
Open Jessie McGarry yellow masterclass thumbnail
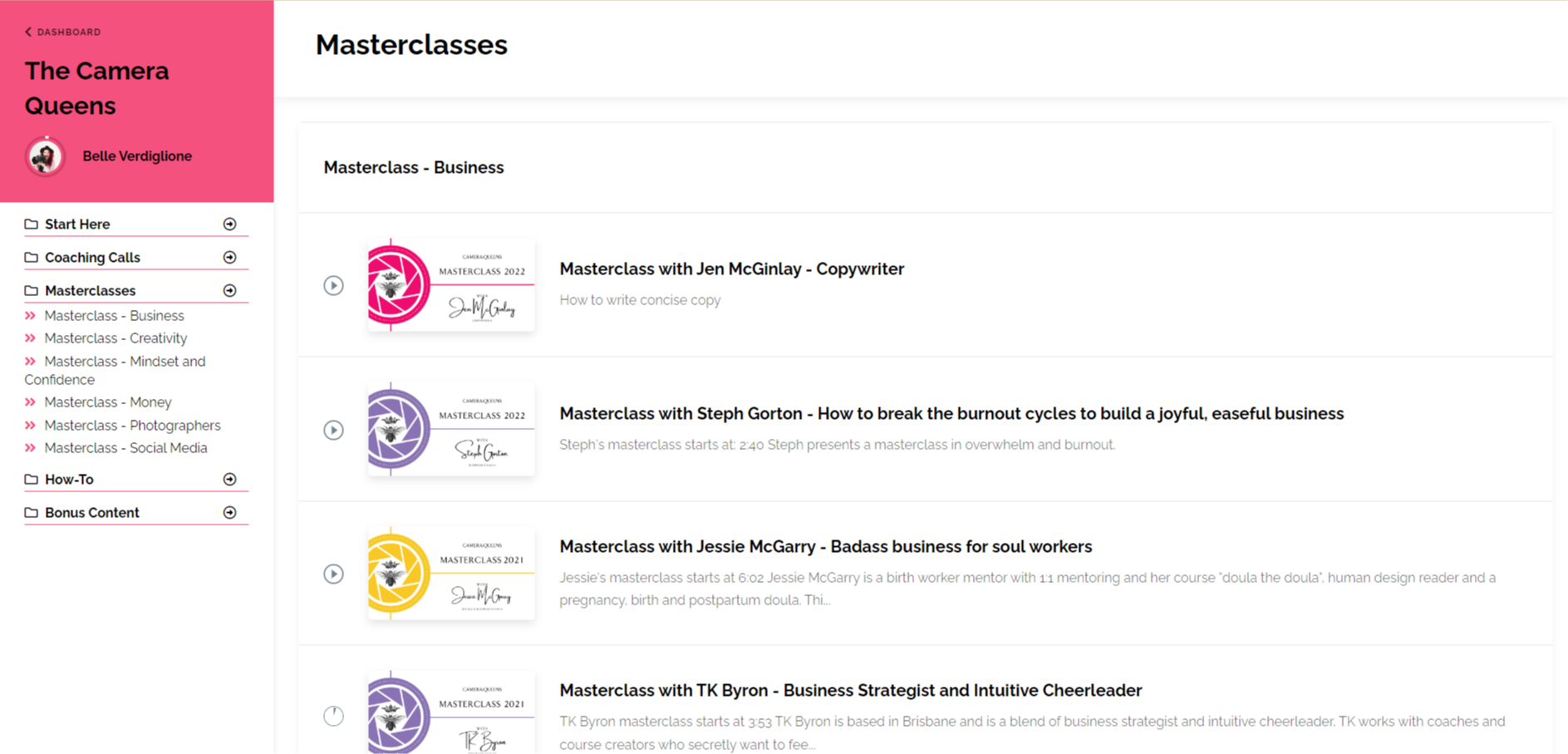[451, 573]
